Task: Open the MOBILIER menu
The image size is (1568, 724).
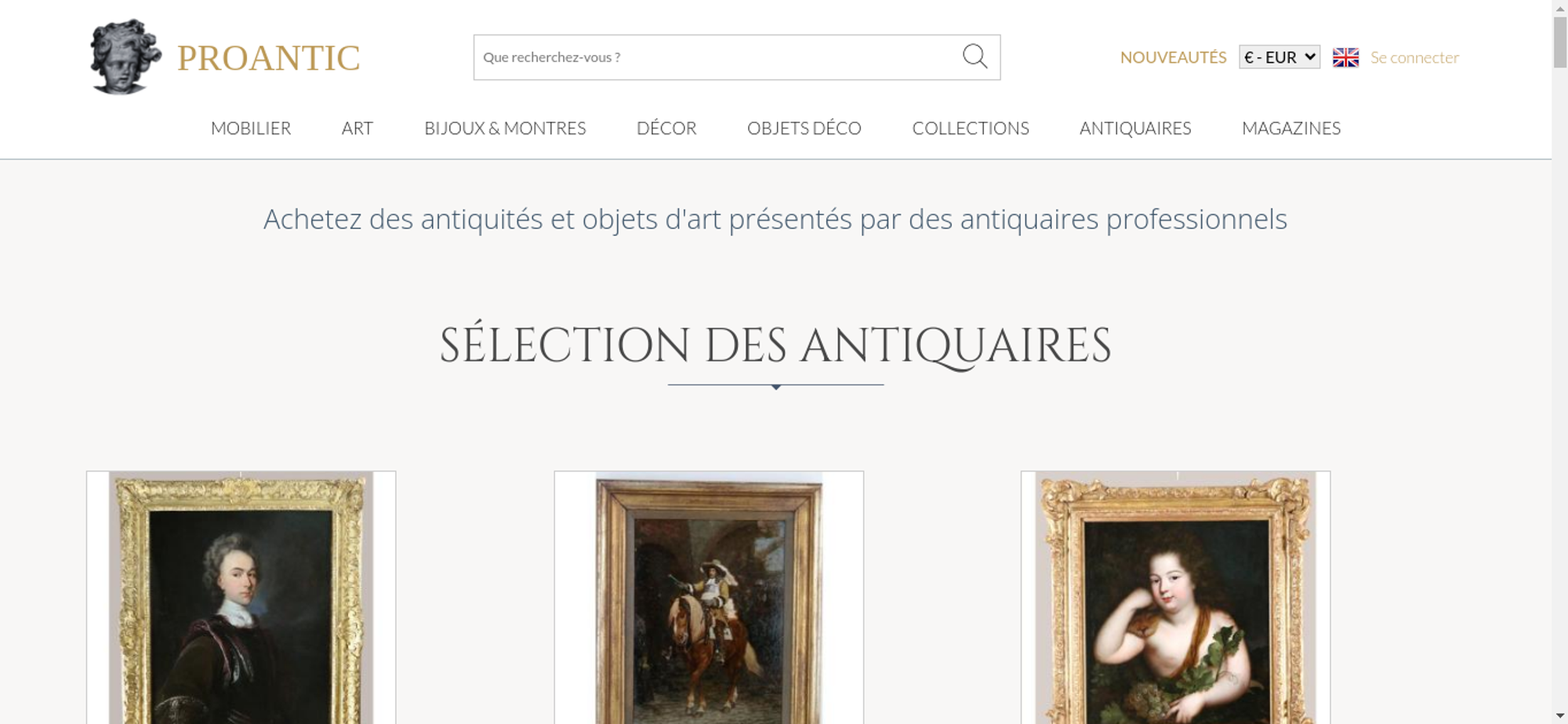Action: (x=251, y=128)
